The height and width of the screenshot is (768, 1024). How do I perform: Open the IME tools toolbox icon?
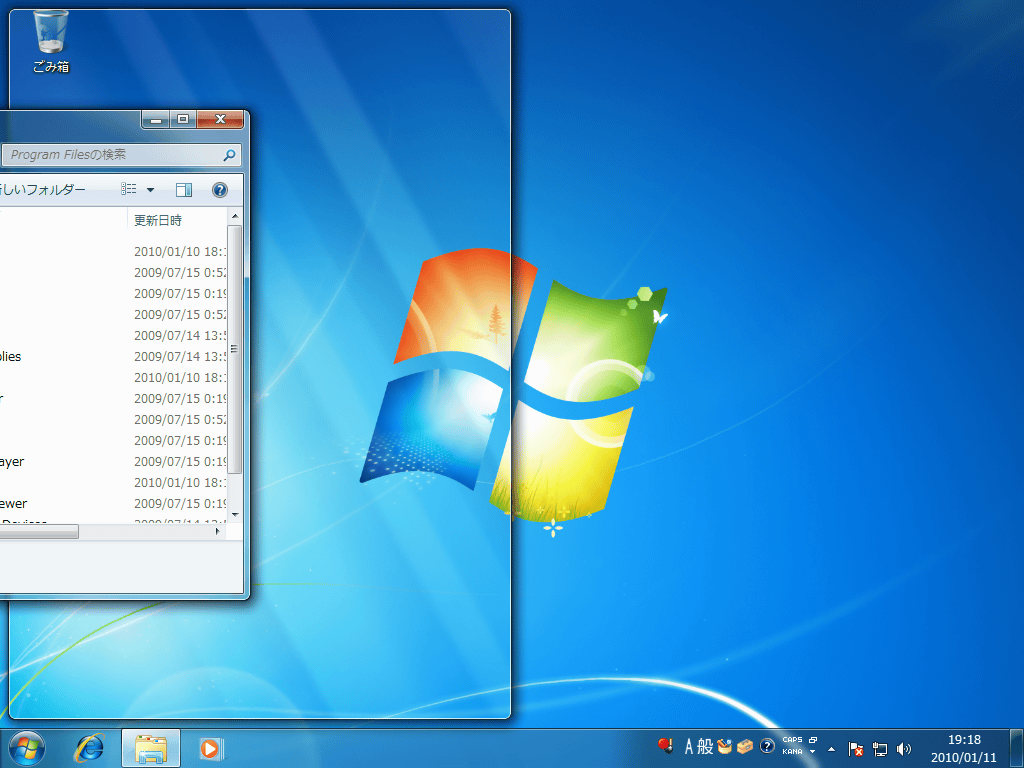point(745,746)
